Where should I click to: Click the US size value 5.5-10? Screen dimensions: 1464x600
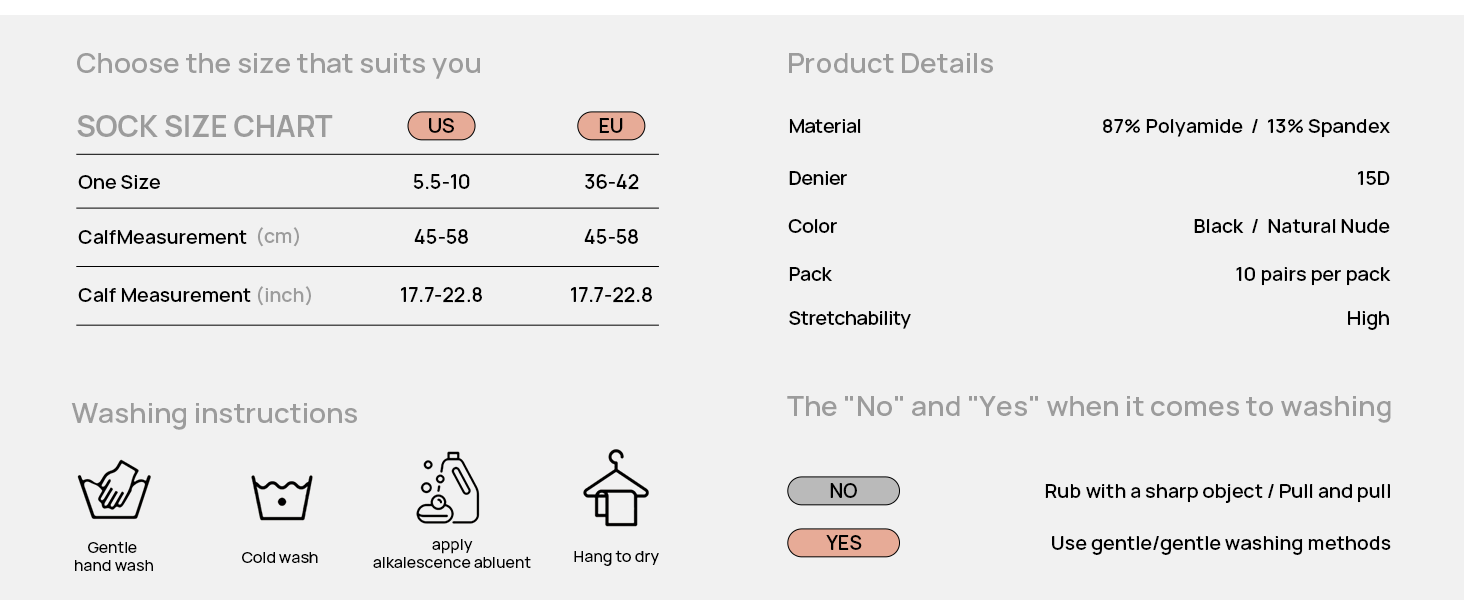[x=441, y=182]
